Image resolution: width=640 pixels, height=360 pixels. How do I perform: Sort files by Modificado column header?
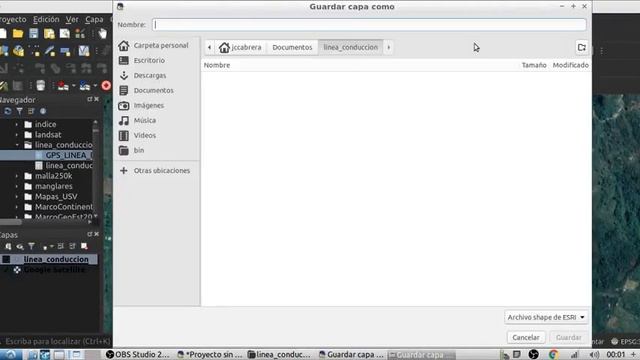[571, 65]
